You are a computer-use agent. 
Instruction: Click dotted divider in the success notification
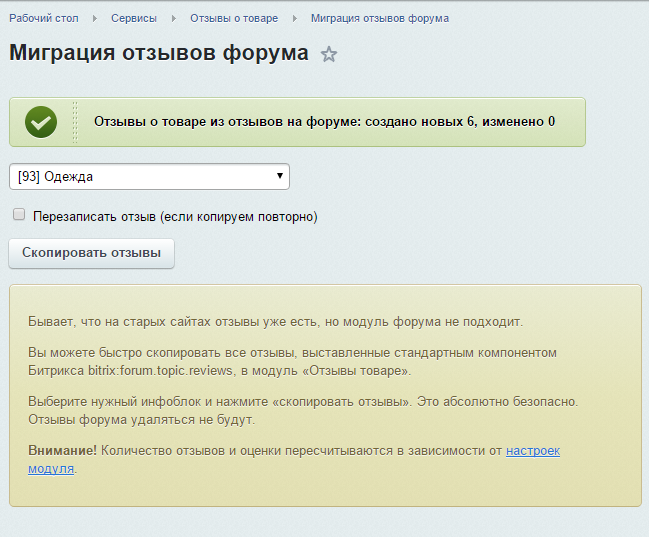(75, 122)
